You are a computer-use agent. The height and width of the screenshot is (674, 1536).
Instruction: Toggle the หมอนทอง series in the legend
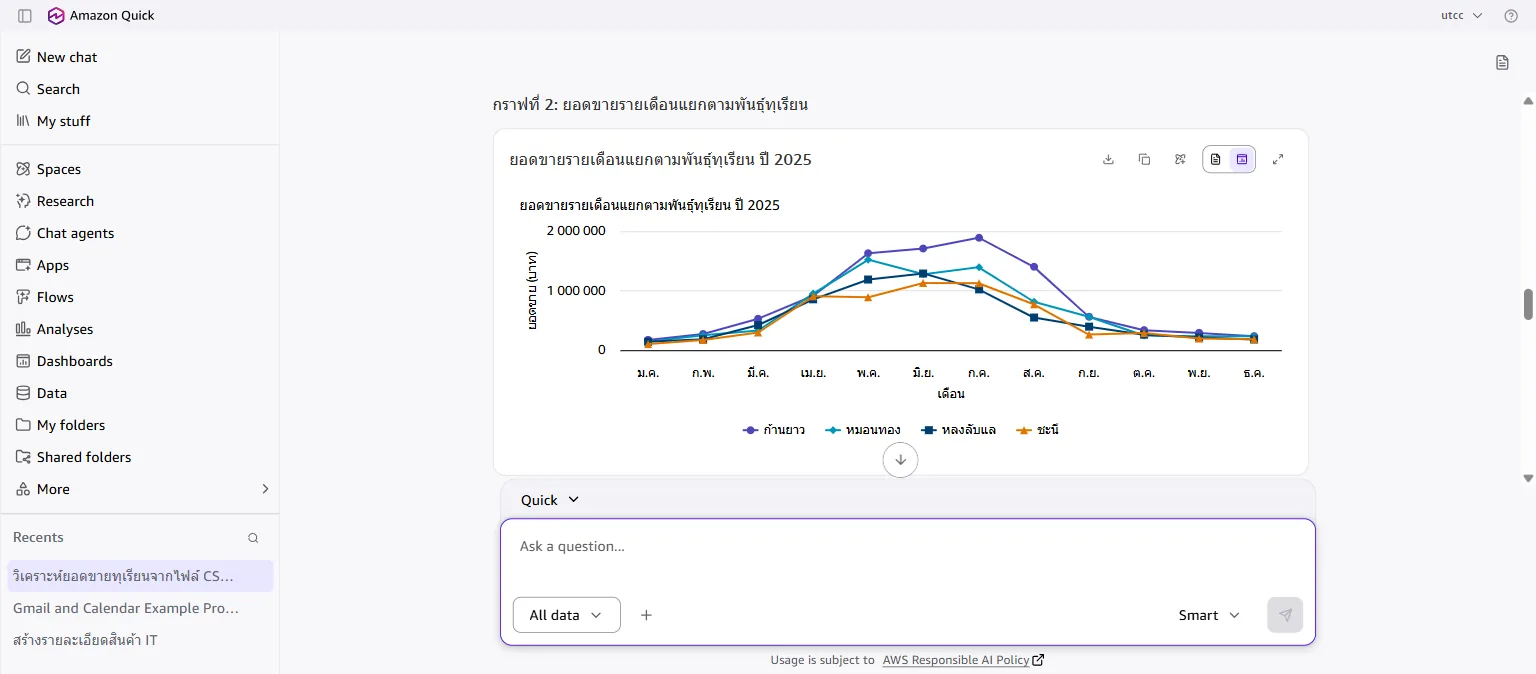pyautogui.click(x=863, y=430)
